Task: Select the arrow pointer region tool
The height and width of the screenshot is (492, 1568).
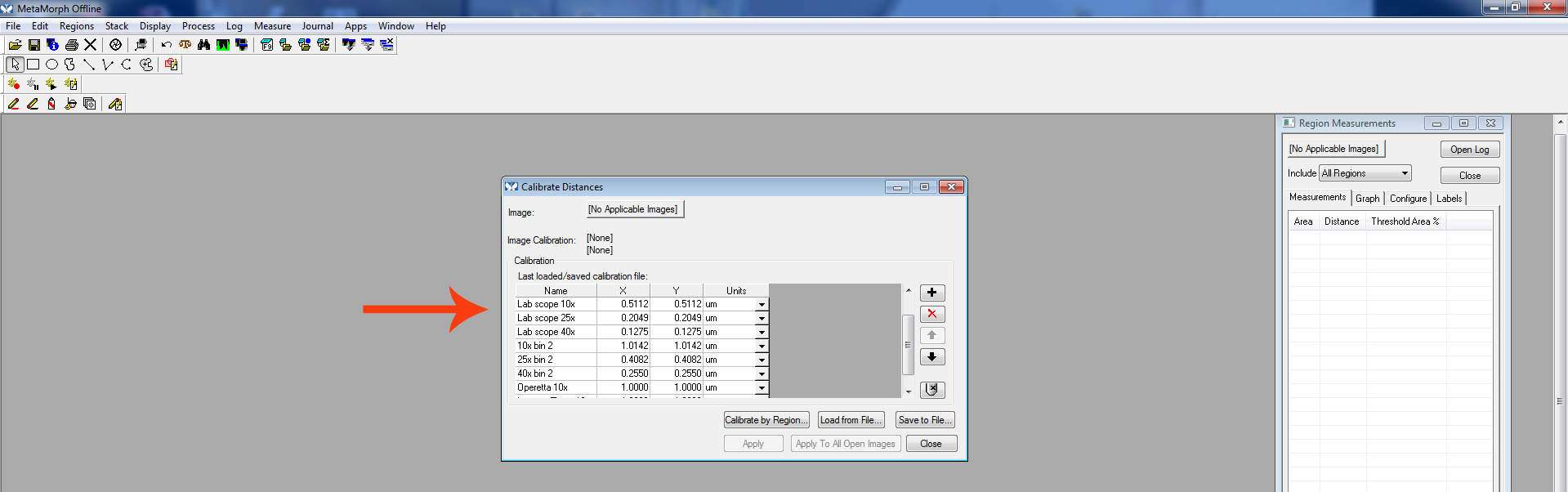Action: click(15, 65)
